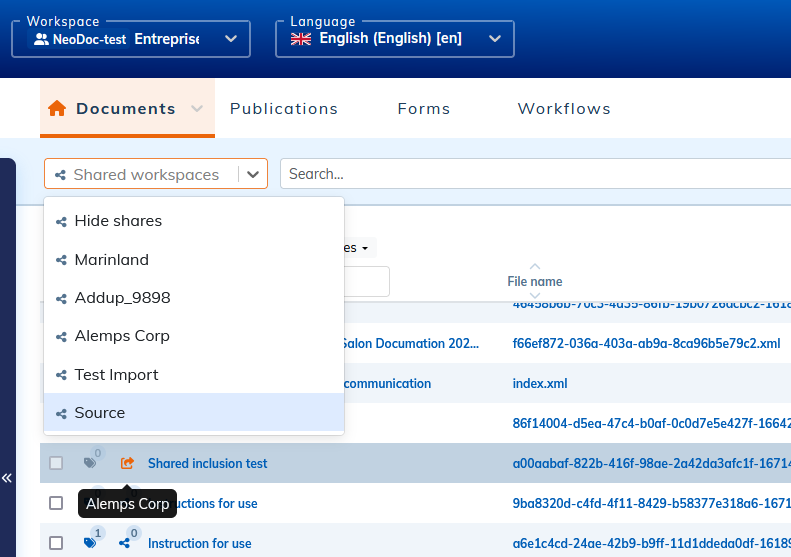Screen dimensions: 791x557
Task: Choose Test Import workspace option
Action: point(194,375)
